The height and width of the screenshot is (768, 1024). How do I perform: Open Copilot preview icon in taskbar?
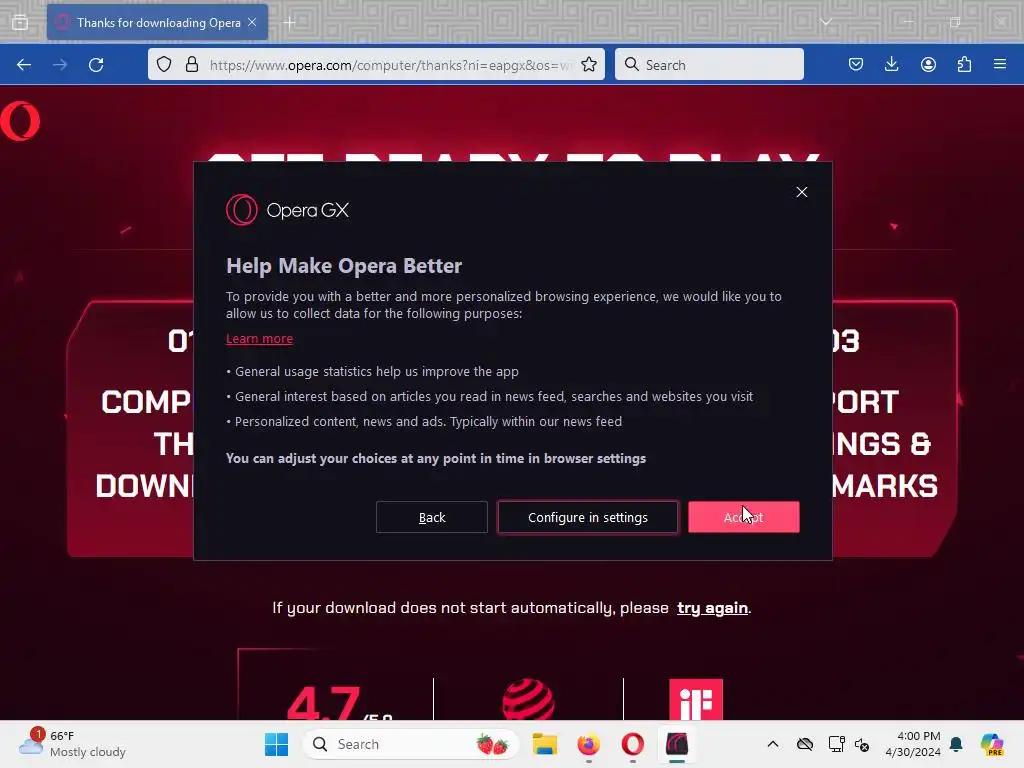(992, 744)
